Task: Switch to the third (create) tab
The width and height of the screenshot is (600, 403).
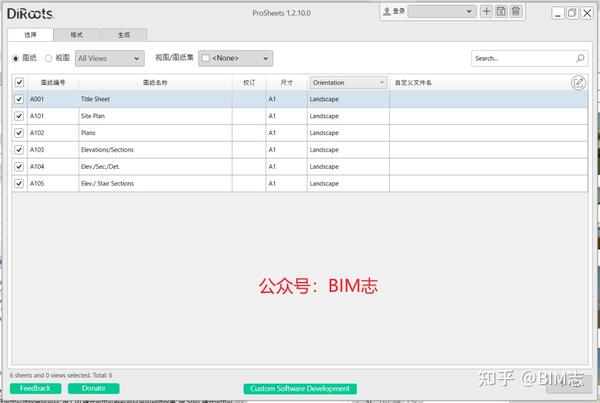Action: coord(124,35)
